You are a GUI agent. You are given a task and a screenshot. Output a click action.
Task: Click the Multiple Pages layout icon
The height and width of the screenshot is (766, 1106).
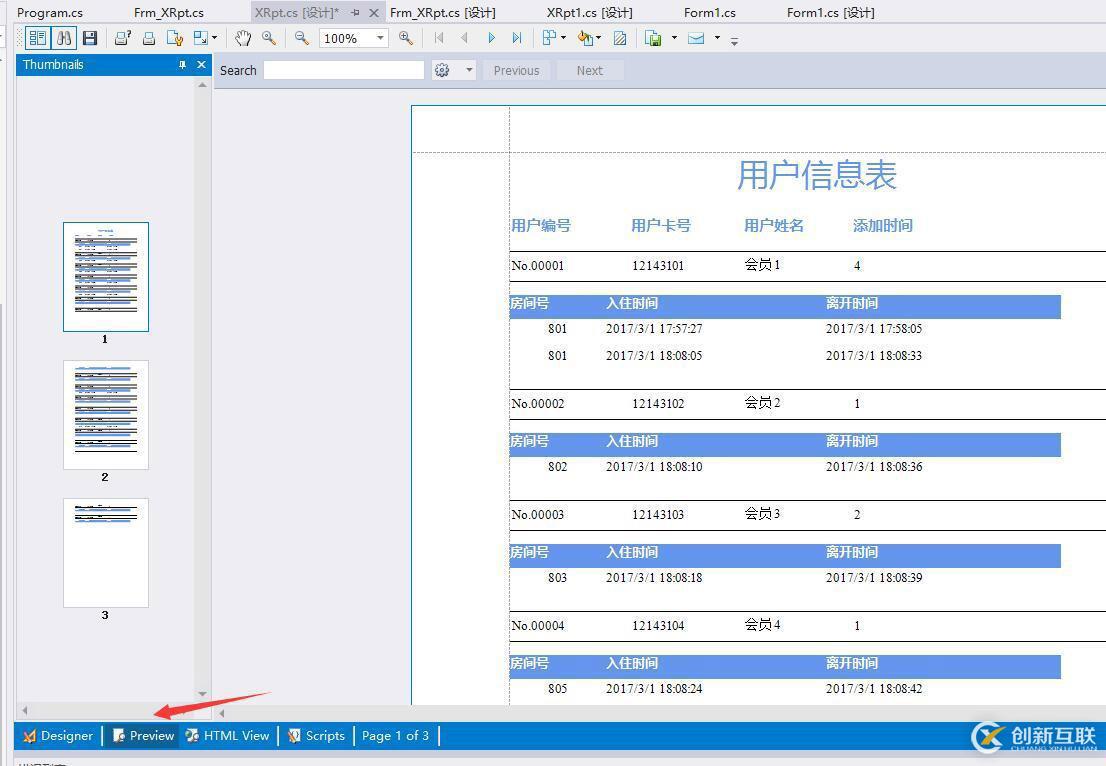click(549, 38)
